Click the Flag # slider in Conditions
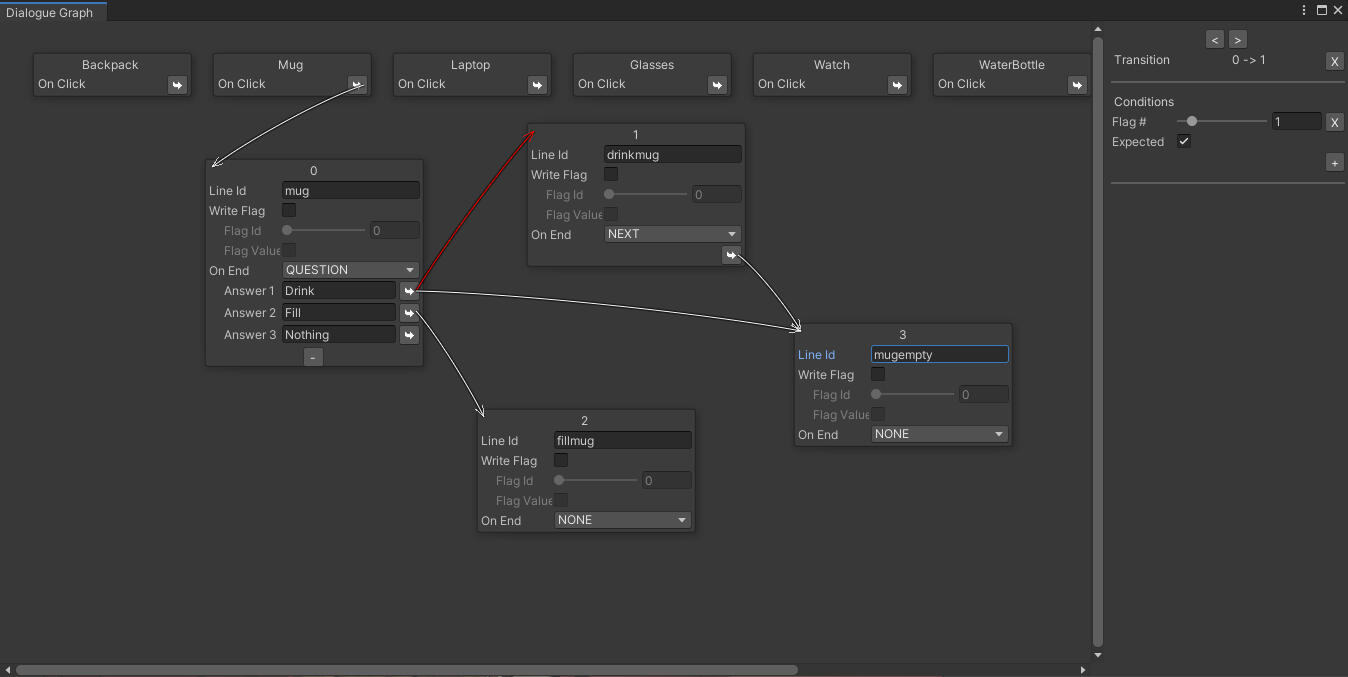Image resolution: width=1348 pixels, height=677 pixels. pos(1222,122)
